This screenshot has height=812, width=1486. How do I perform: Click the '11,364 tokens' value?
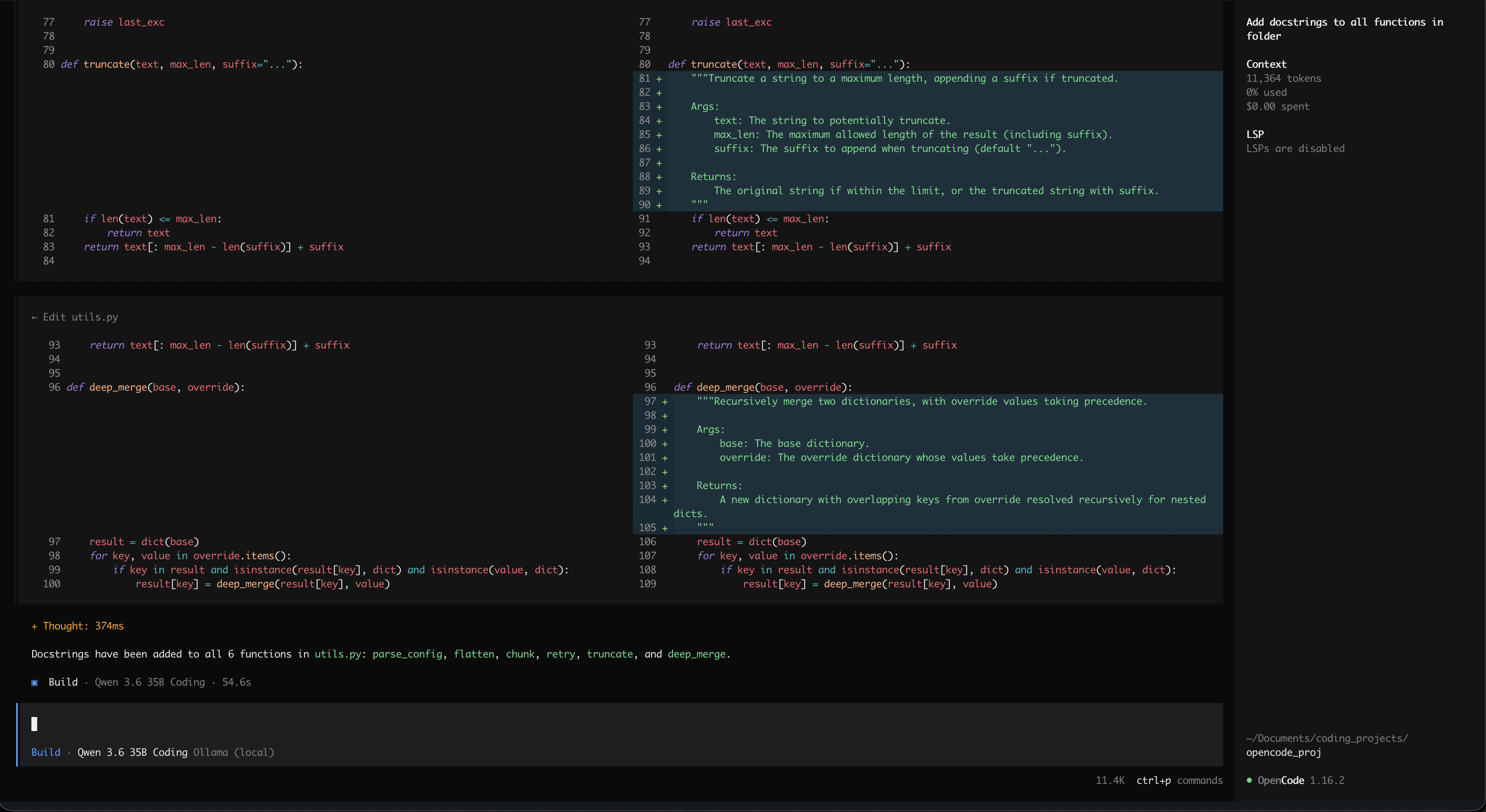click(x=1284, y=78)
